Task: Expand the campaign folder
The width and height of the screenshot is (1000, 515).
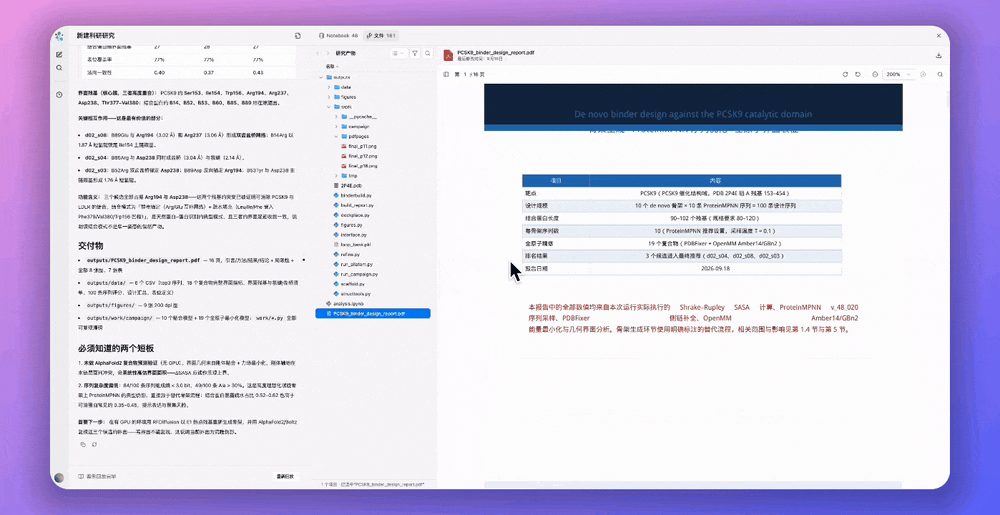Action: 336,126
